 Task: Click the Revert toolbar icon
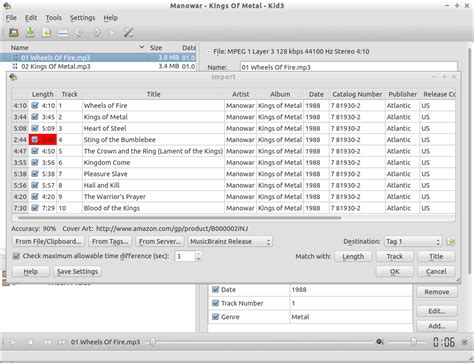click(47, 33)
